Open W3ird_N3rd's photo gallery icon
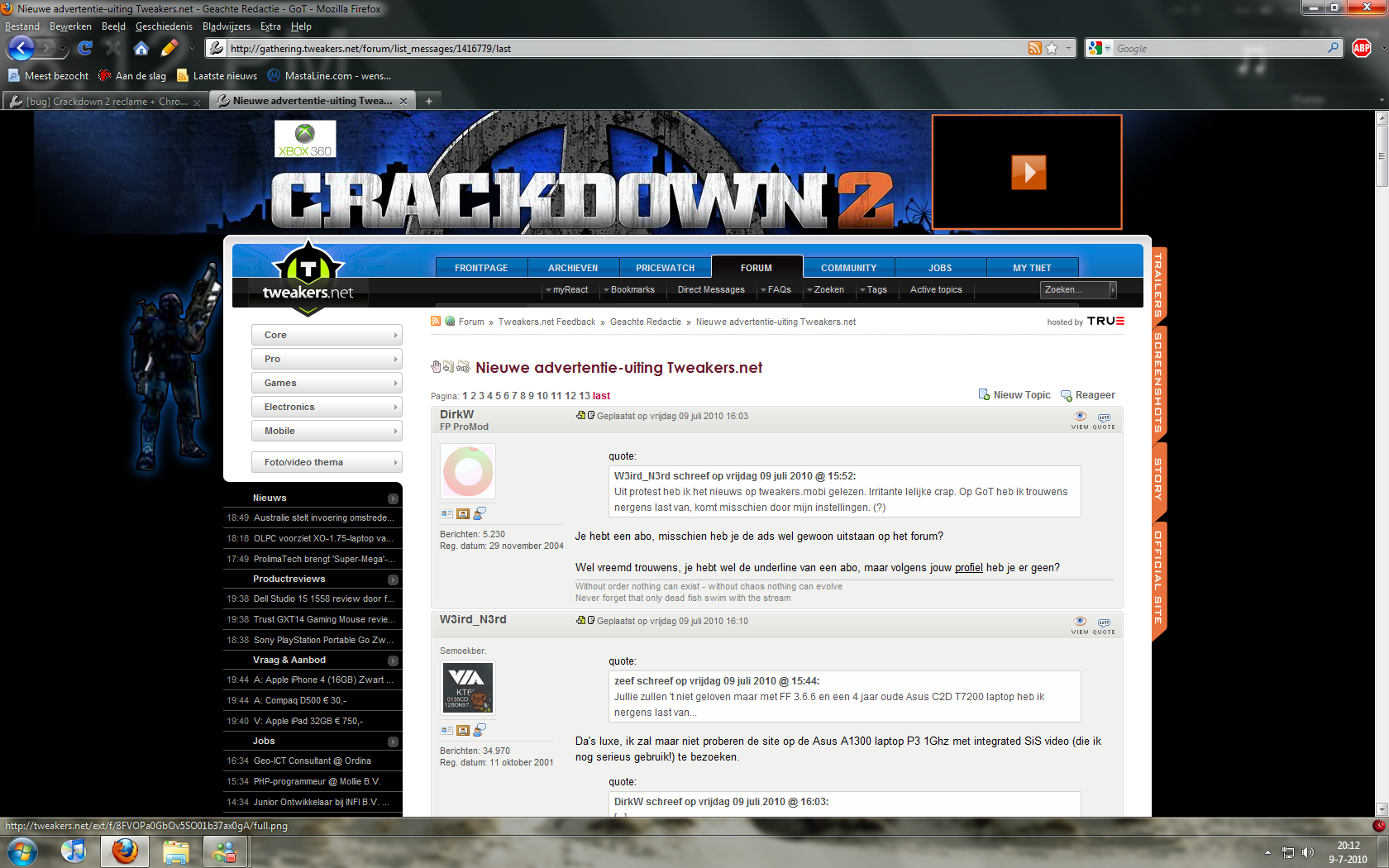This screenshot has width=1389, height=868. (463, 731)
